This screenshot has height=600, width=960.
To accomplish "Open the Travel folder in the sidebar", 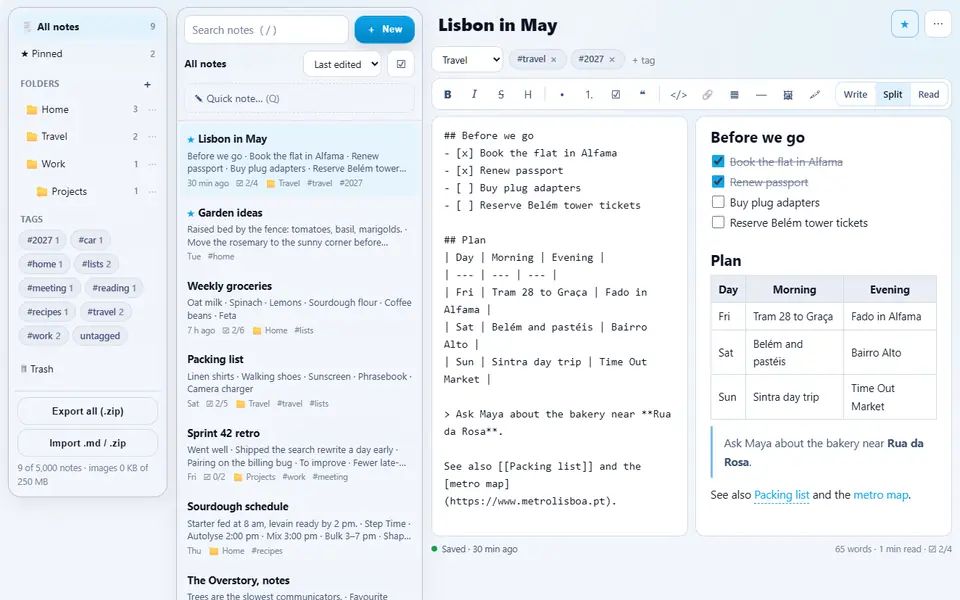I will pos(54,137).
